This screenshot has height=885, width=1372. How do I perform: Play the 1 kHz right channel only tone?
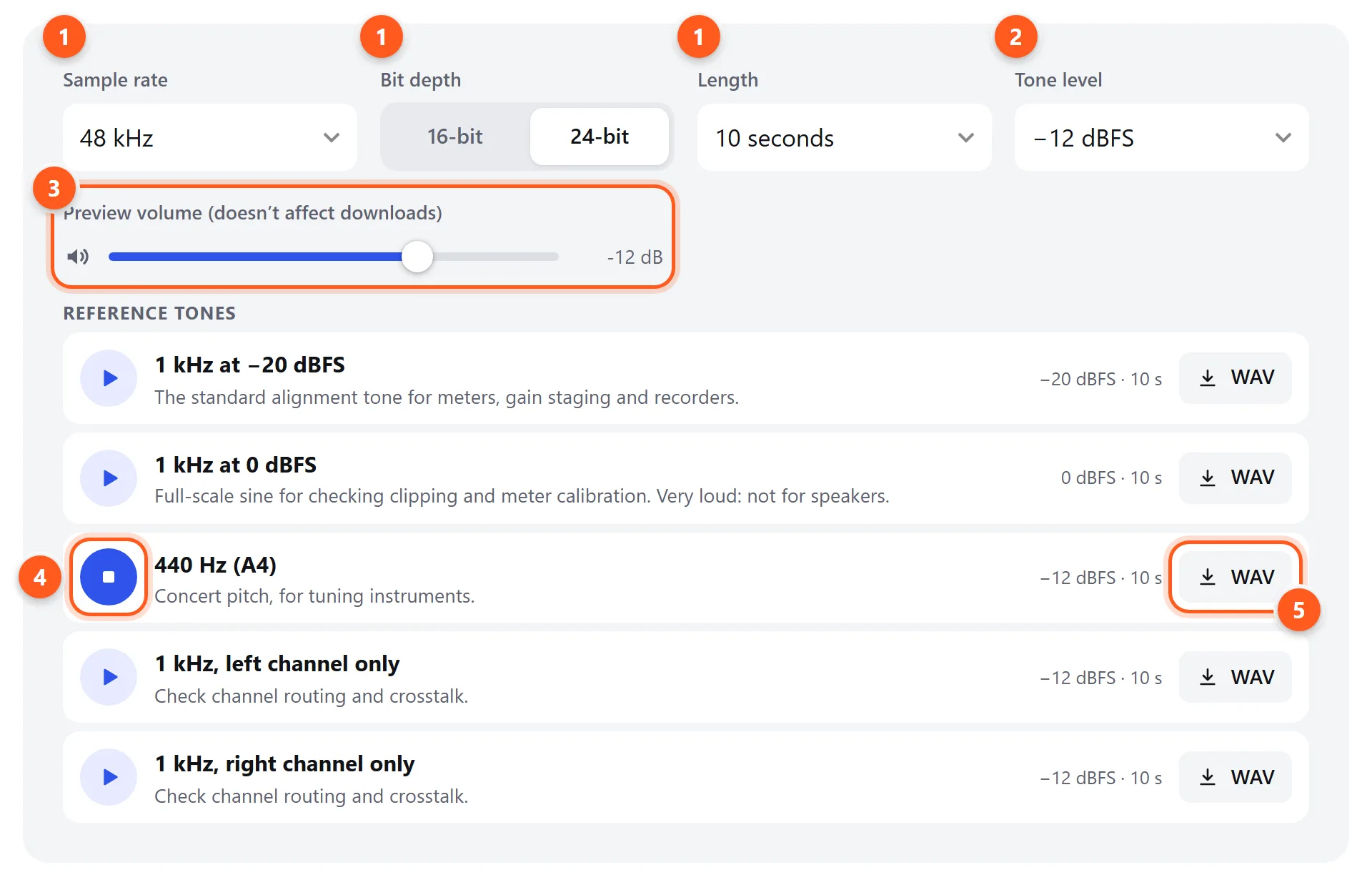109,777
